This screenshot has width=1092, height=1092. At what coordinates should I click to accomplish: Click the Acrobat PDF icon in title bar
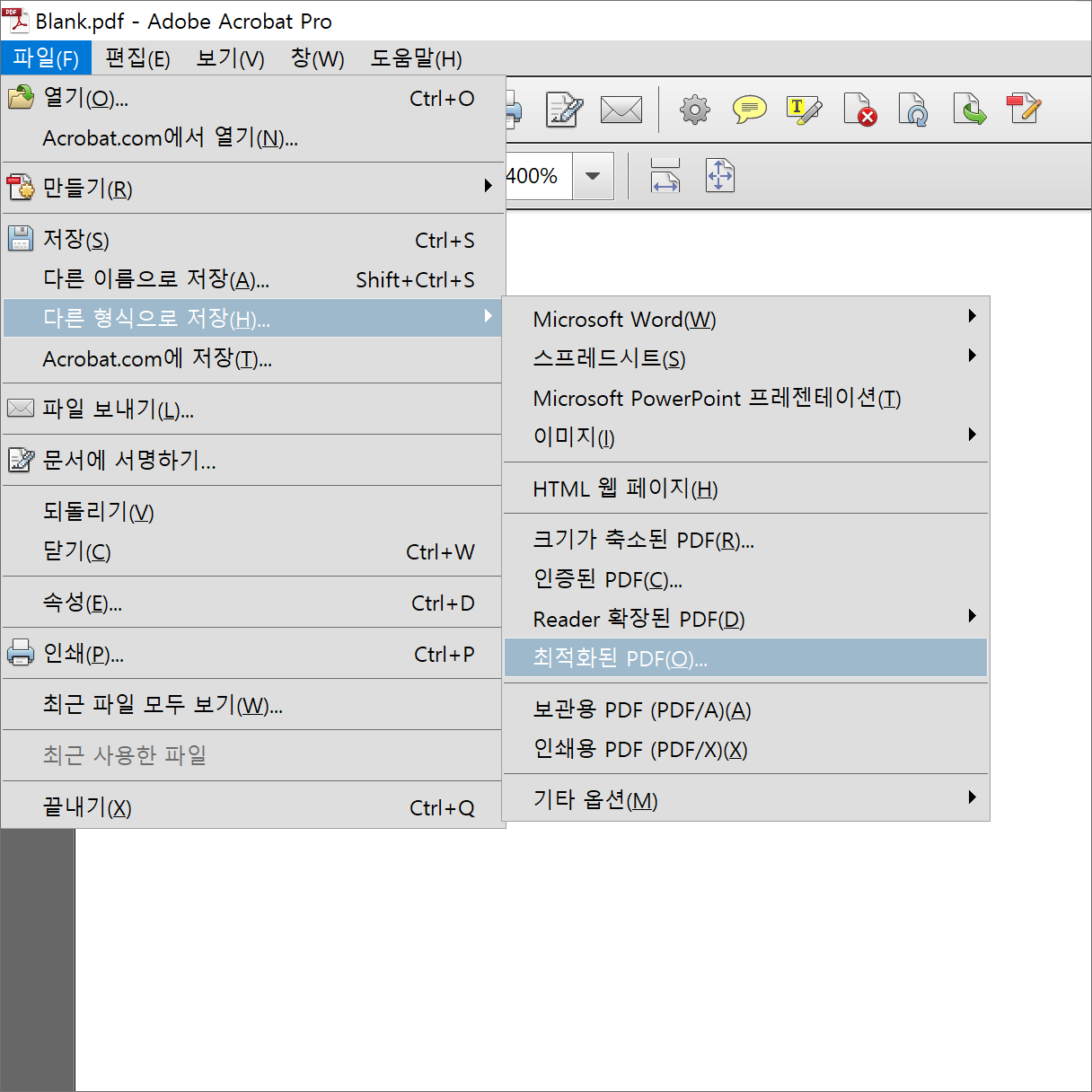pos(16,20)
